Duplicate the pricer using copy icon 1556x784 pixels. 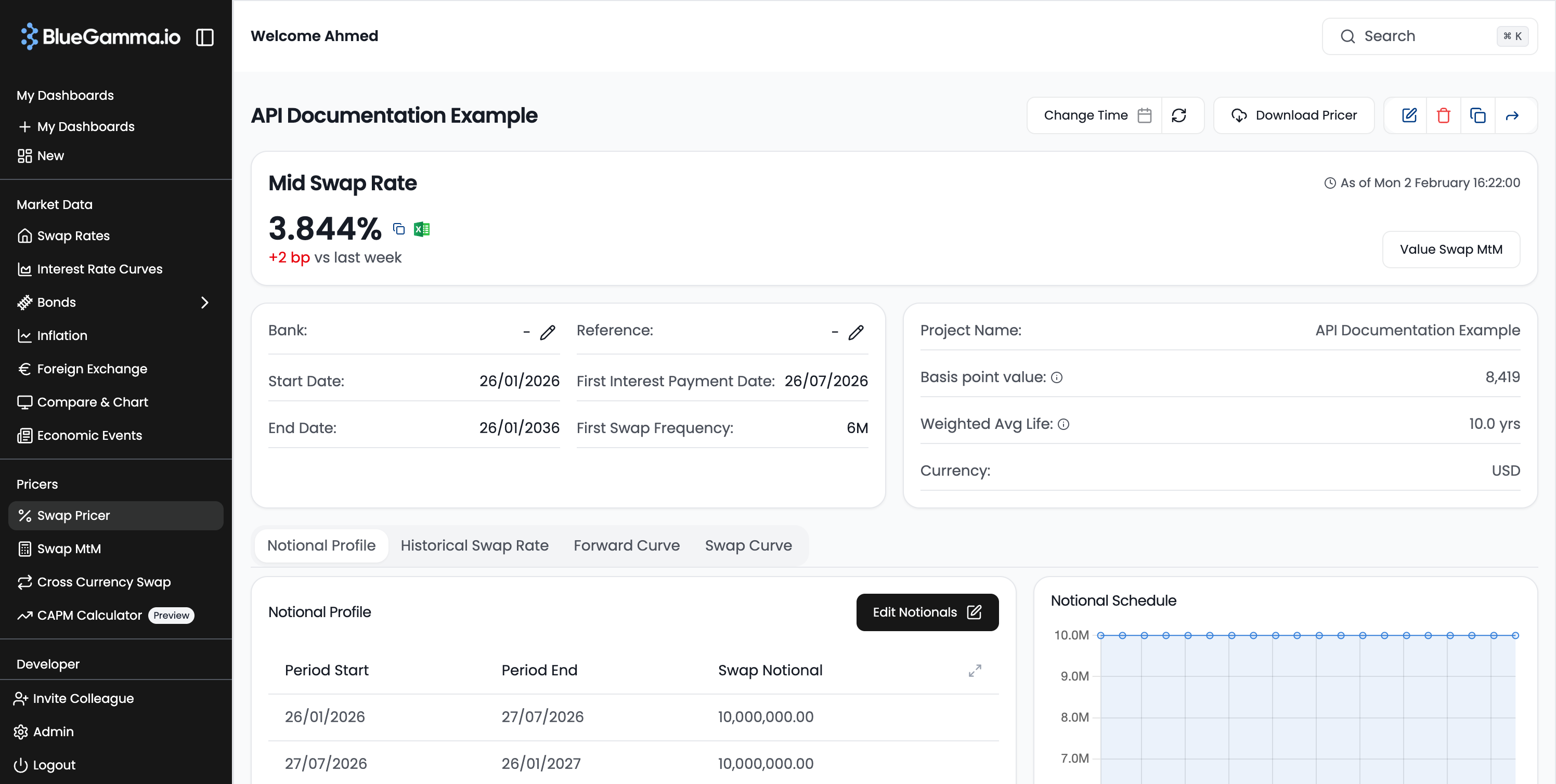1477,115
